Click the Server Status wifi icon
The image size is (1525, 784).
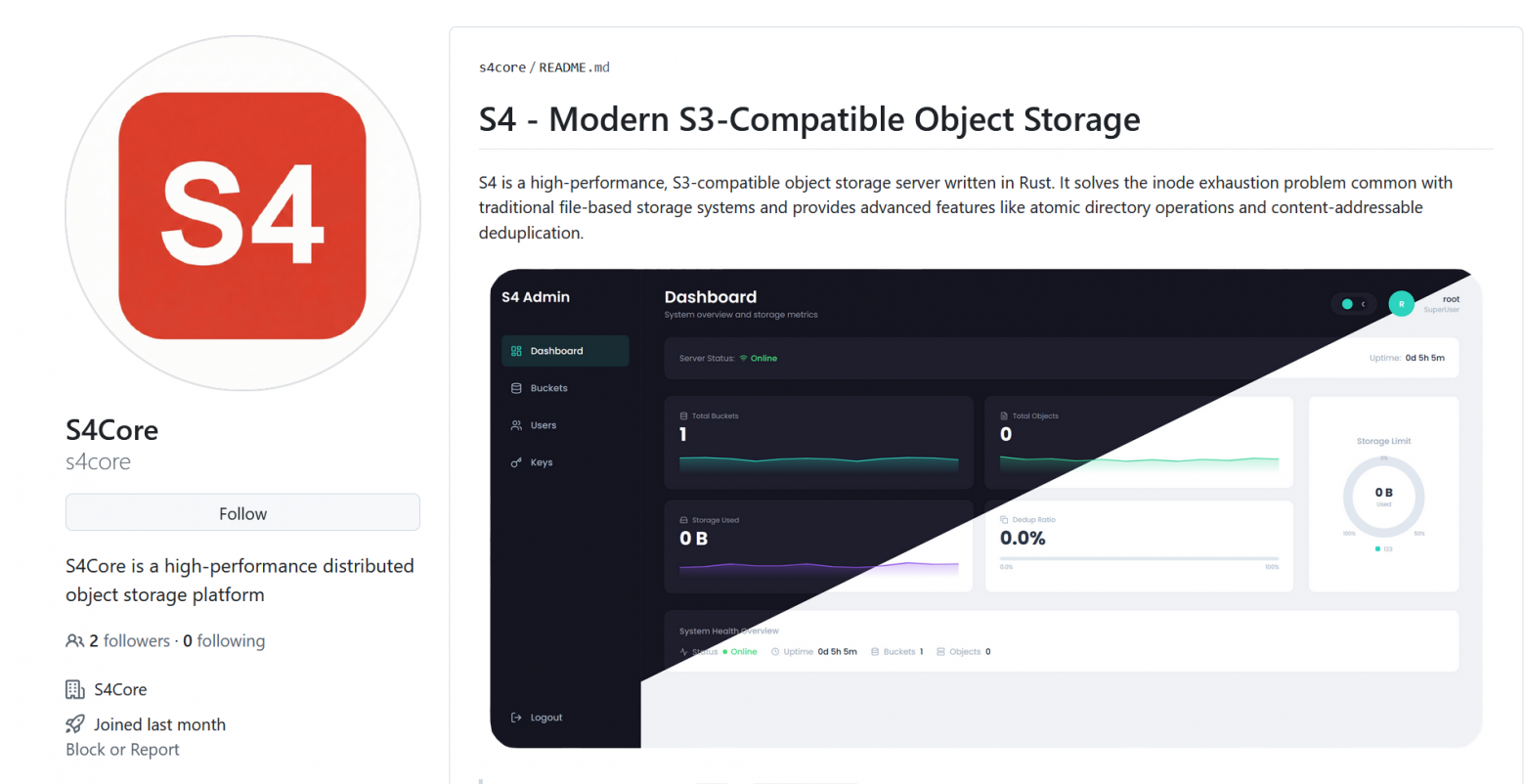click(x=743, y=359)
